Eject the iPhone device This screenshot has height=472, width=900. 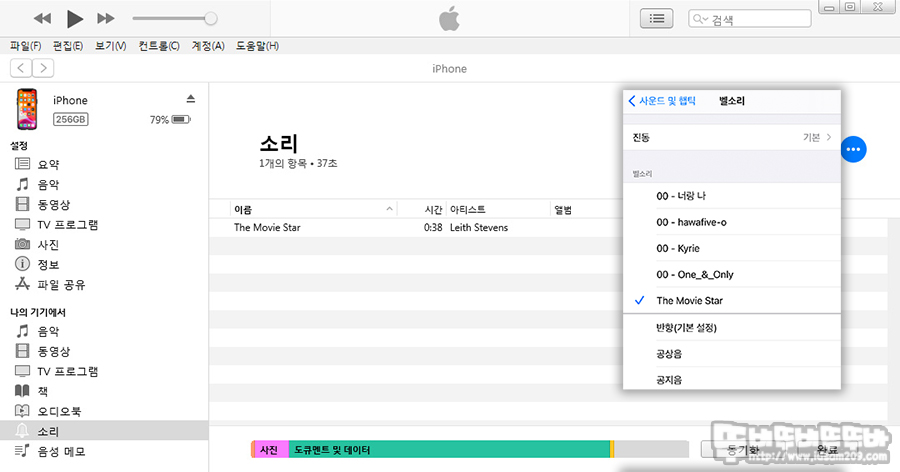pyautogui.click(x=191, y=99)
